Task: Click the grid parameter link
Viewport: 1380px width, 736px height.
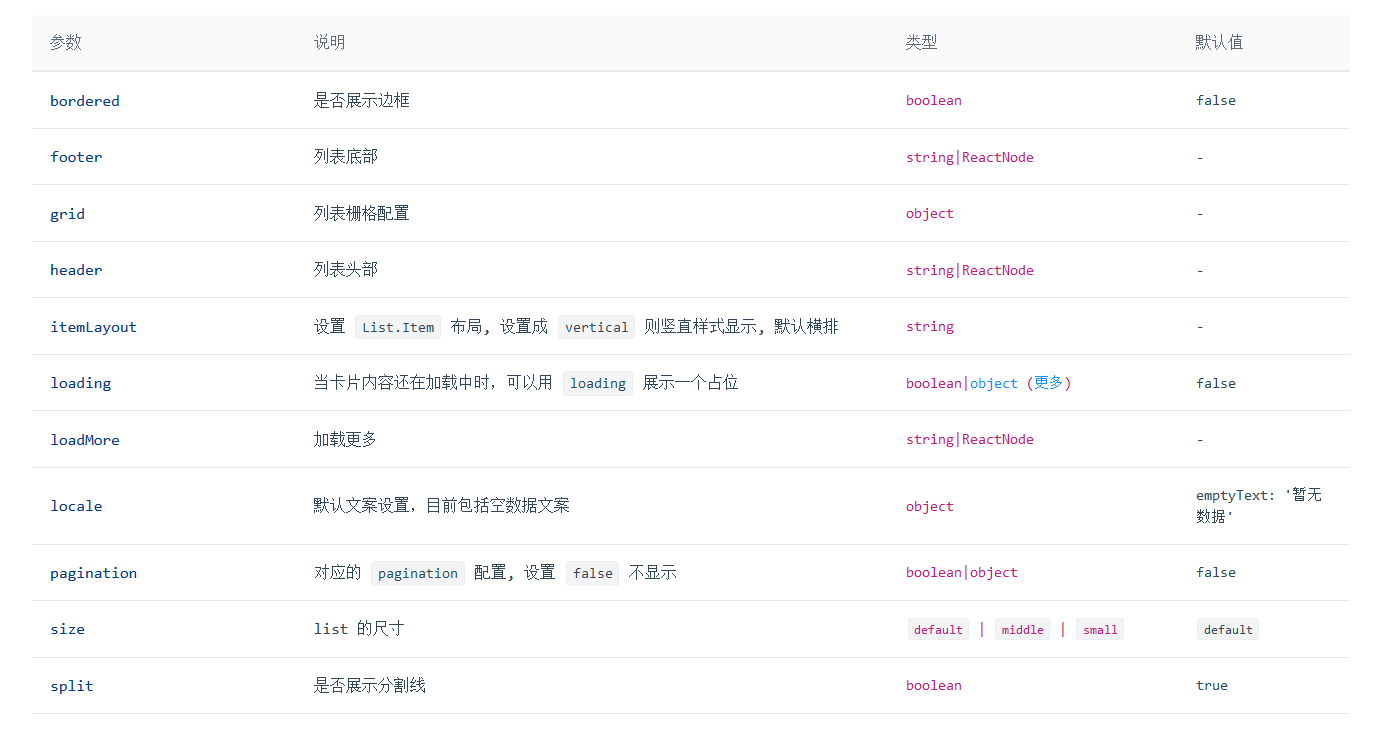Action: 67,213
